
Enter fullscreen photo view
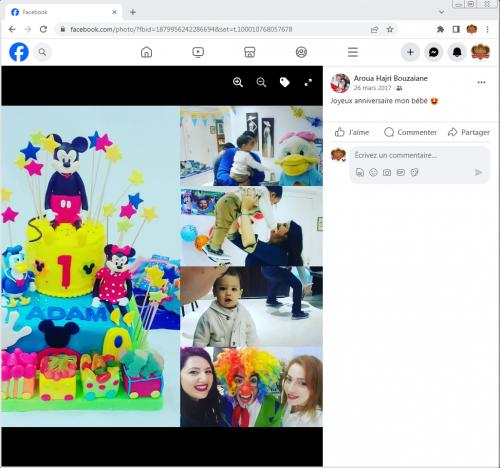(x=308, y=82)
